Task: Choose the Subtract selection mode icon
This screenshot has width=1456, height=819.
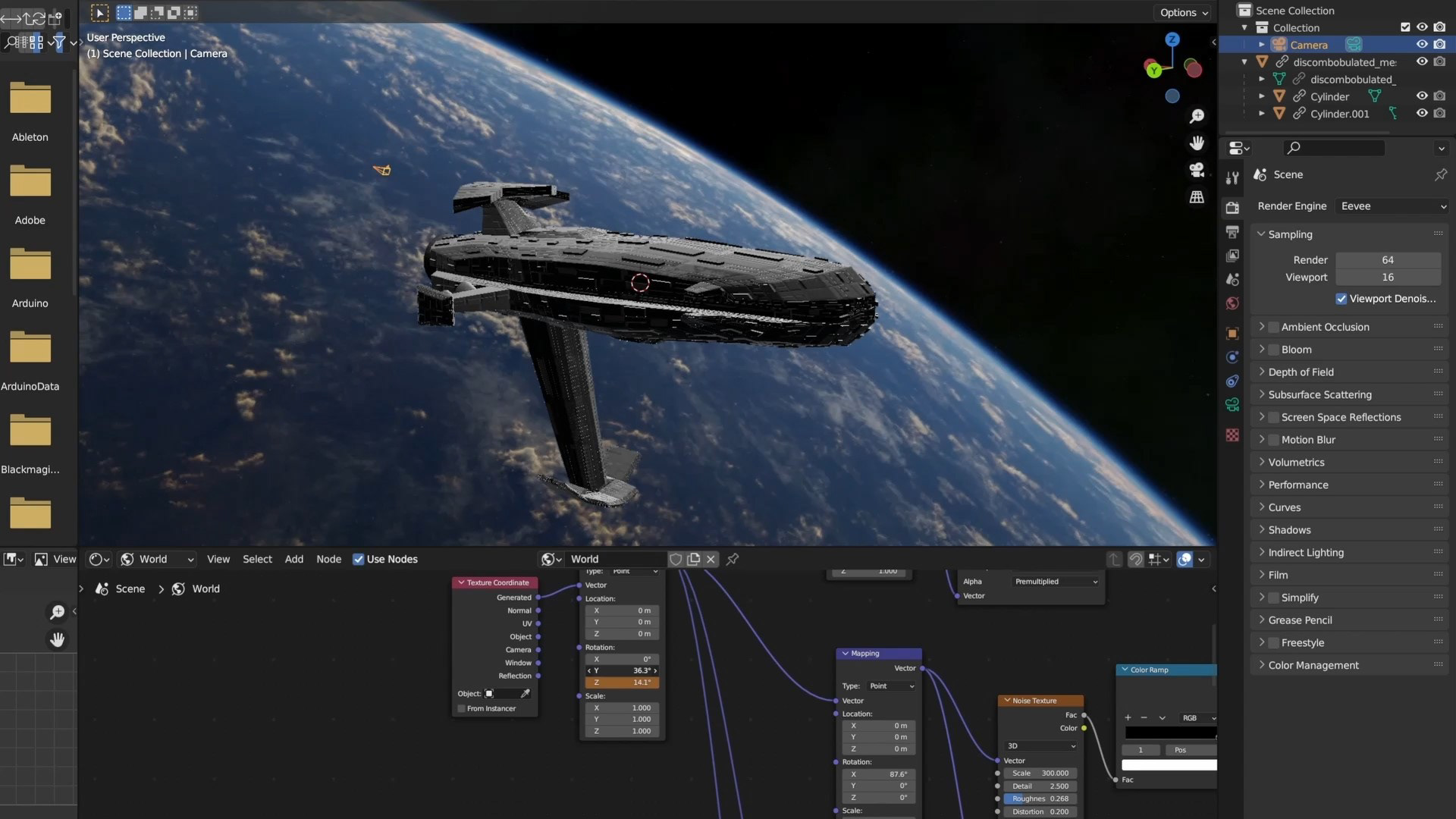Action: click(x=157, y=13)
